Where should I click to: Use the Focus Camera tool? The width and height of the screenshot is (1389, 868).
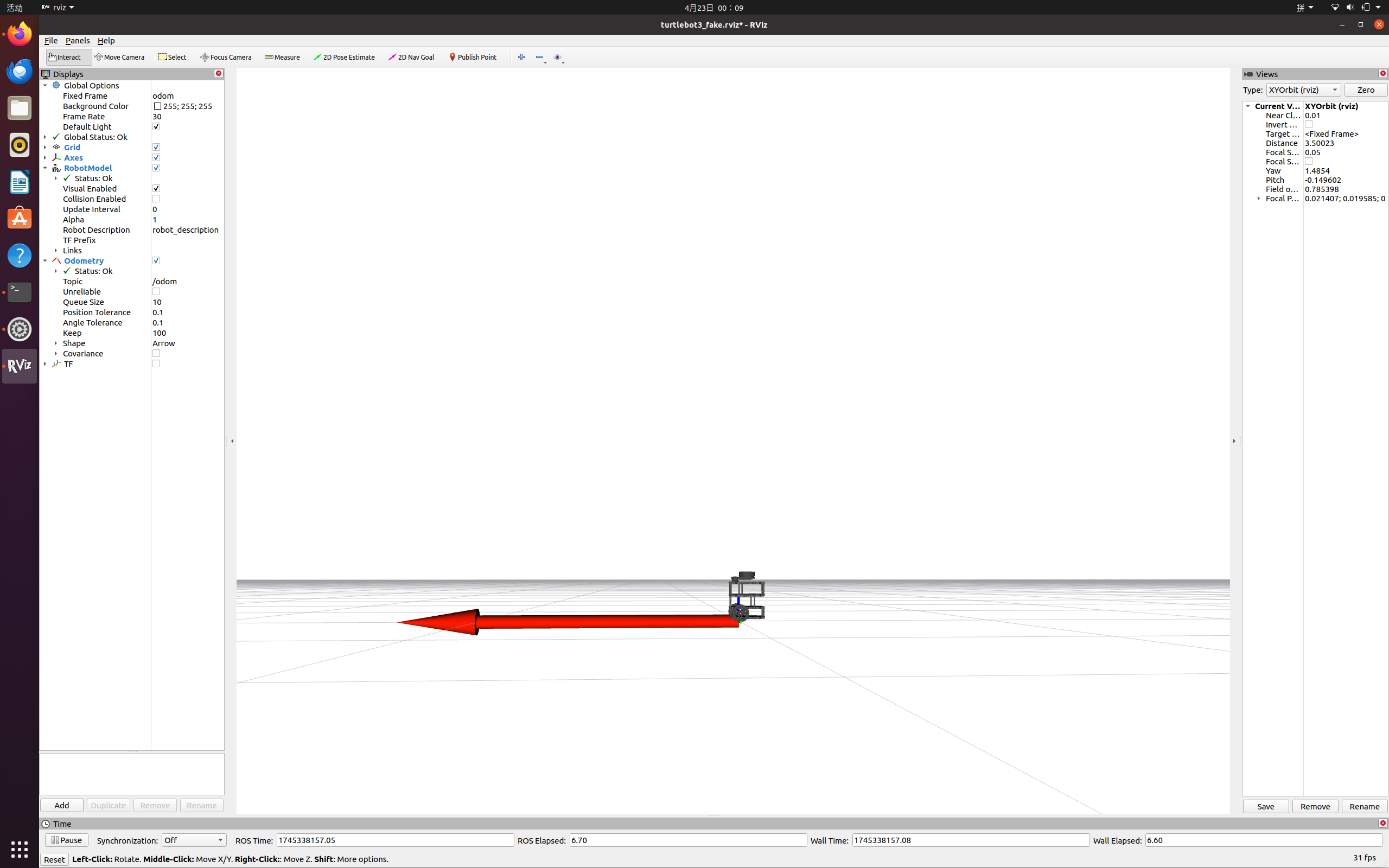point(226,57)
